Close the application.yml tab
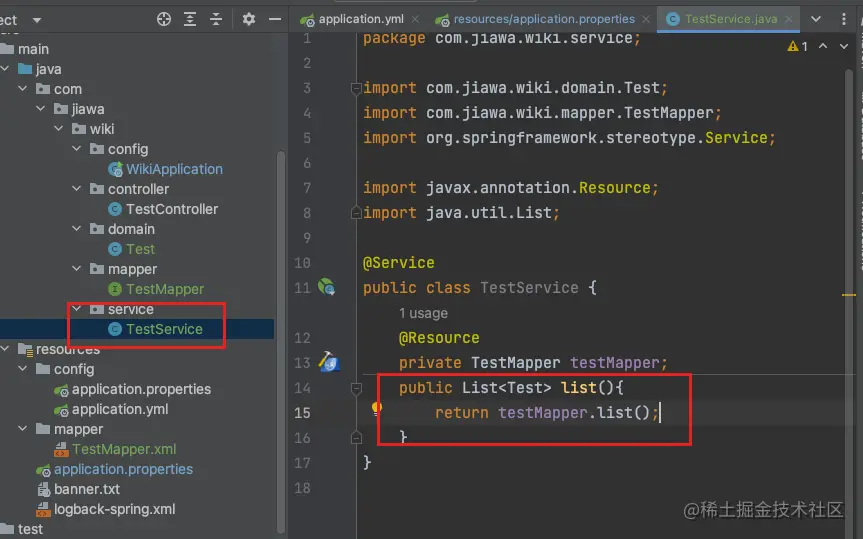863x539 pixels. (416, 19)
